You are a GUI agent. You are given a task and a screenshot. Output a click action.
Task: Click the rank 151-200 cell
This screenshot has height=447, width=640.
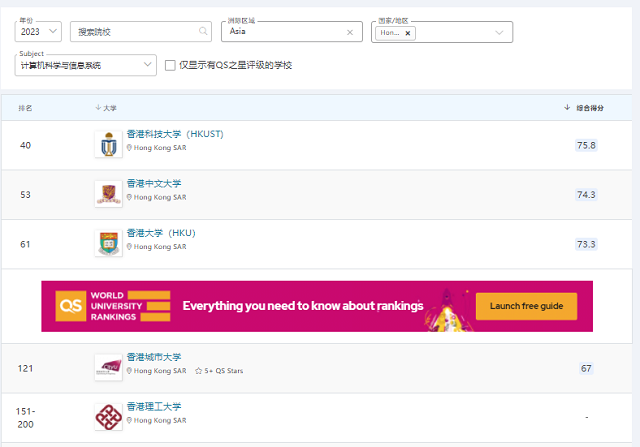(x=25, y=418)
